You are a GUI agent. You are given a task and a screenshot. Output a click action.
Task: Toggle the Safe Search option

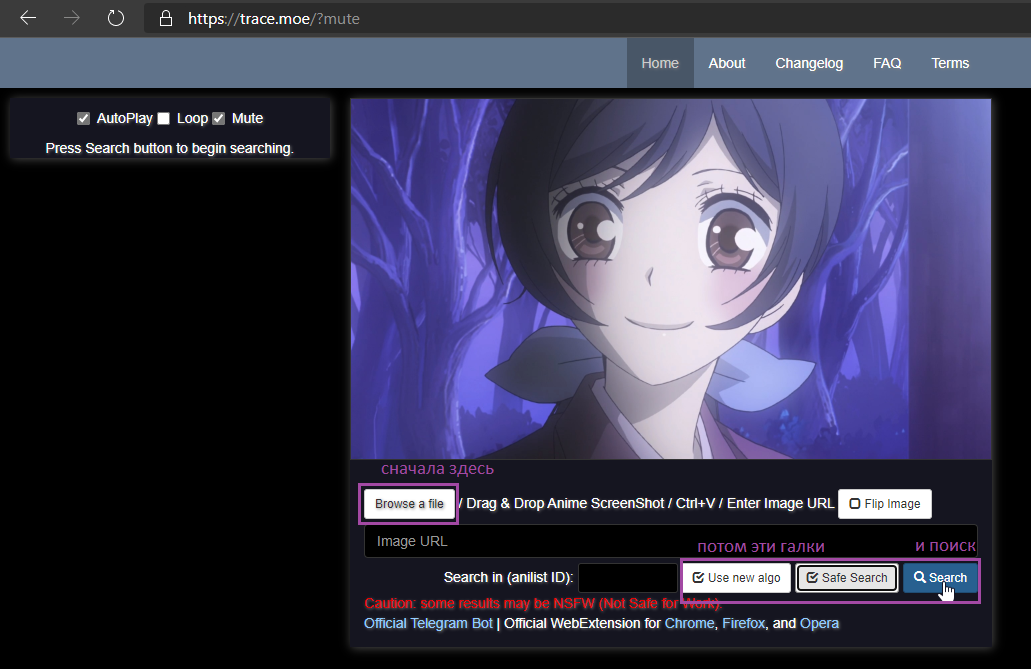pos(847,578)
